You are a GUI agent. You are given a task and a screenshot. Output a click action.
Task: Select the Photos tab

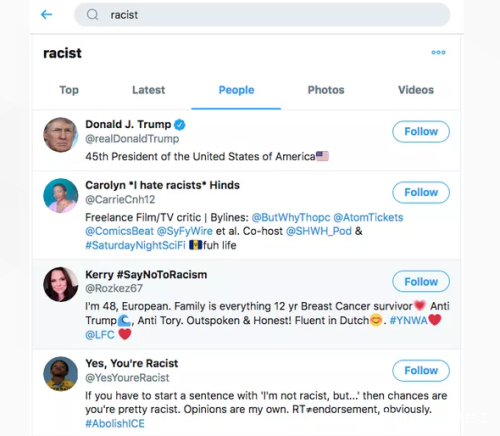(326, 90)
